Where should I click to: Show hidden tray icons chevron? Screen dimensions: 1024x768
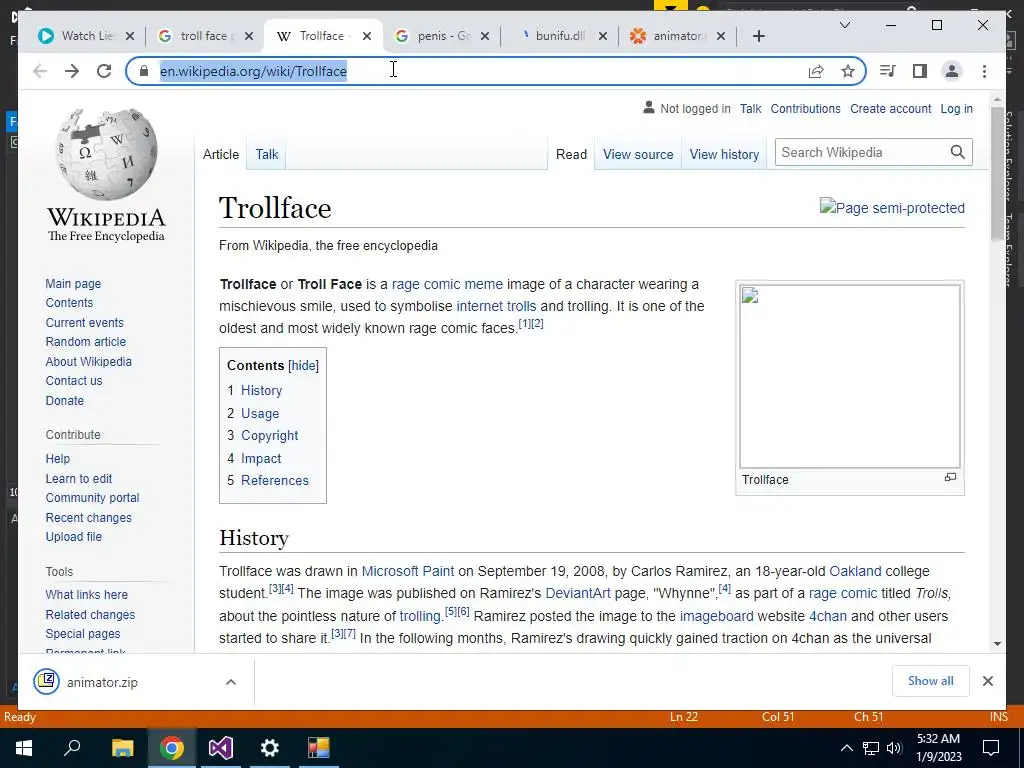846,748
